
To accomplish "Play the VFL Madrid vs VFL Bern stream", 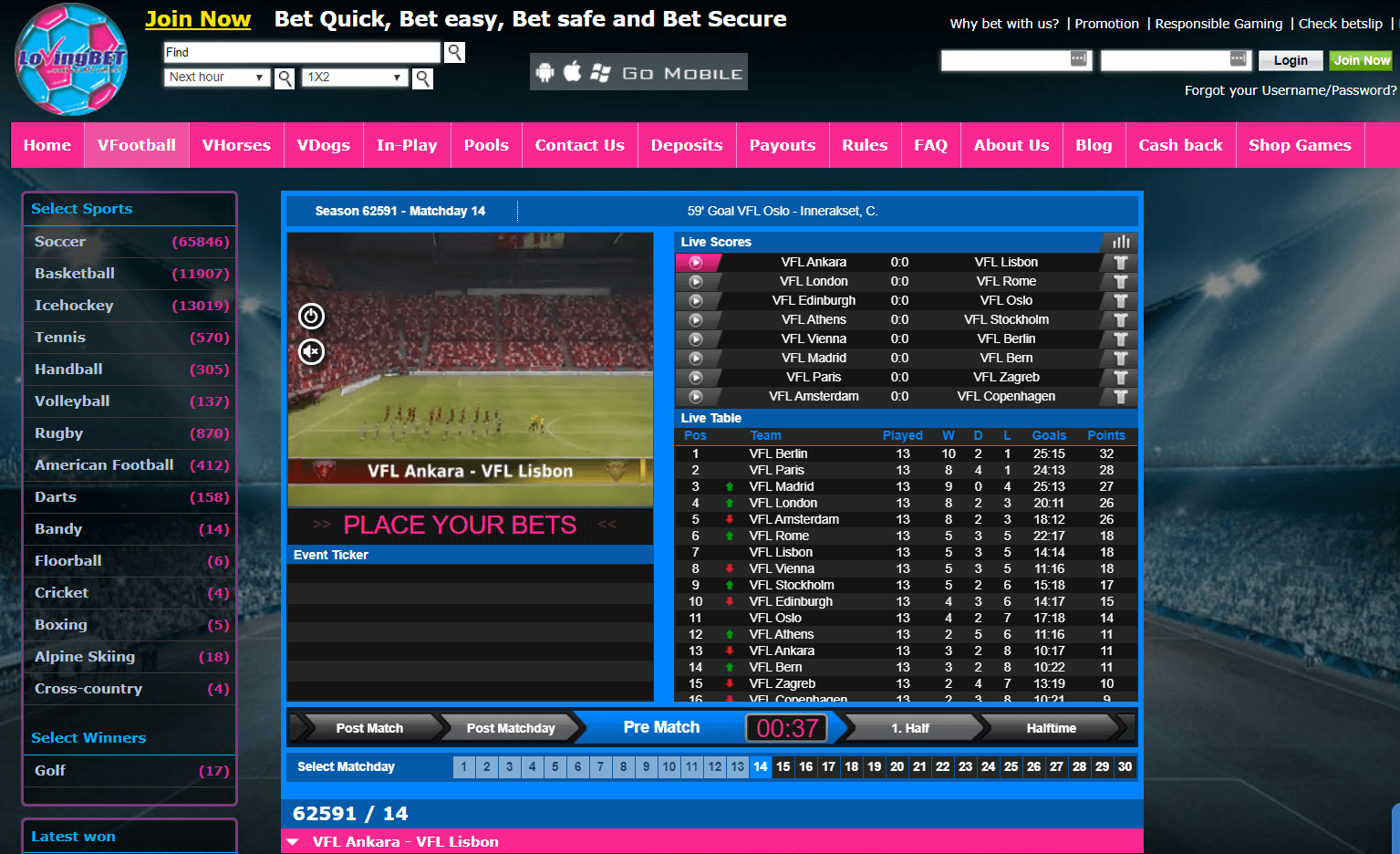I will [x=696, y=358].
